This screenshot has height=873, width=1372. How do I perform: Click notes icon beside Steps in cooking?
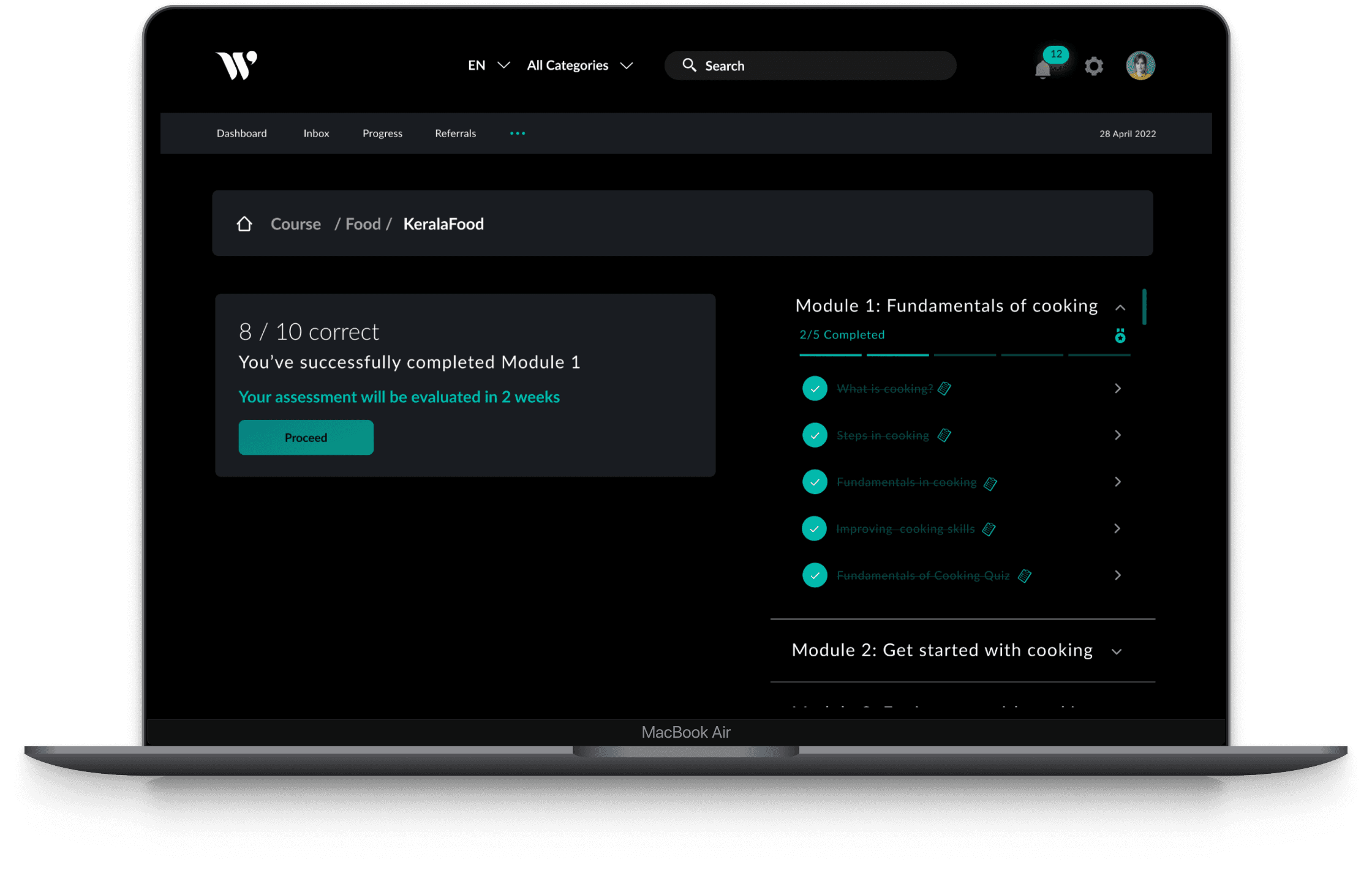(944, 435)
